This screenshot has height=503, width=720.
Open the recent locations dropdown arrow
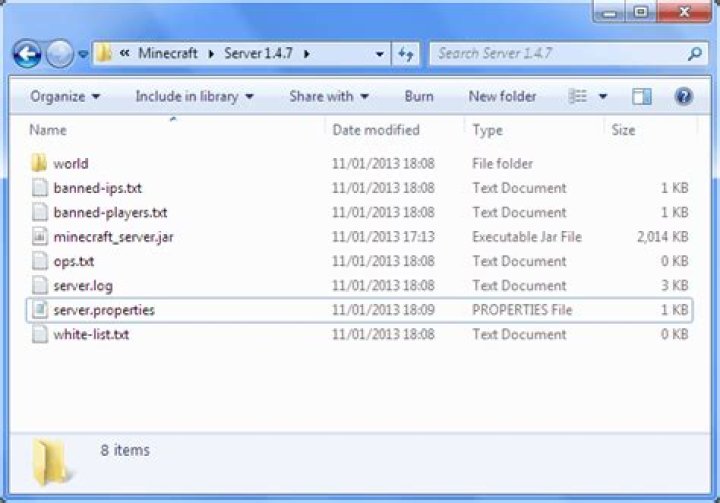pyautogui.click(x=83, y=54)
